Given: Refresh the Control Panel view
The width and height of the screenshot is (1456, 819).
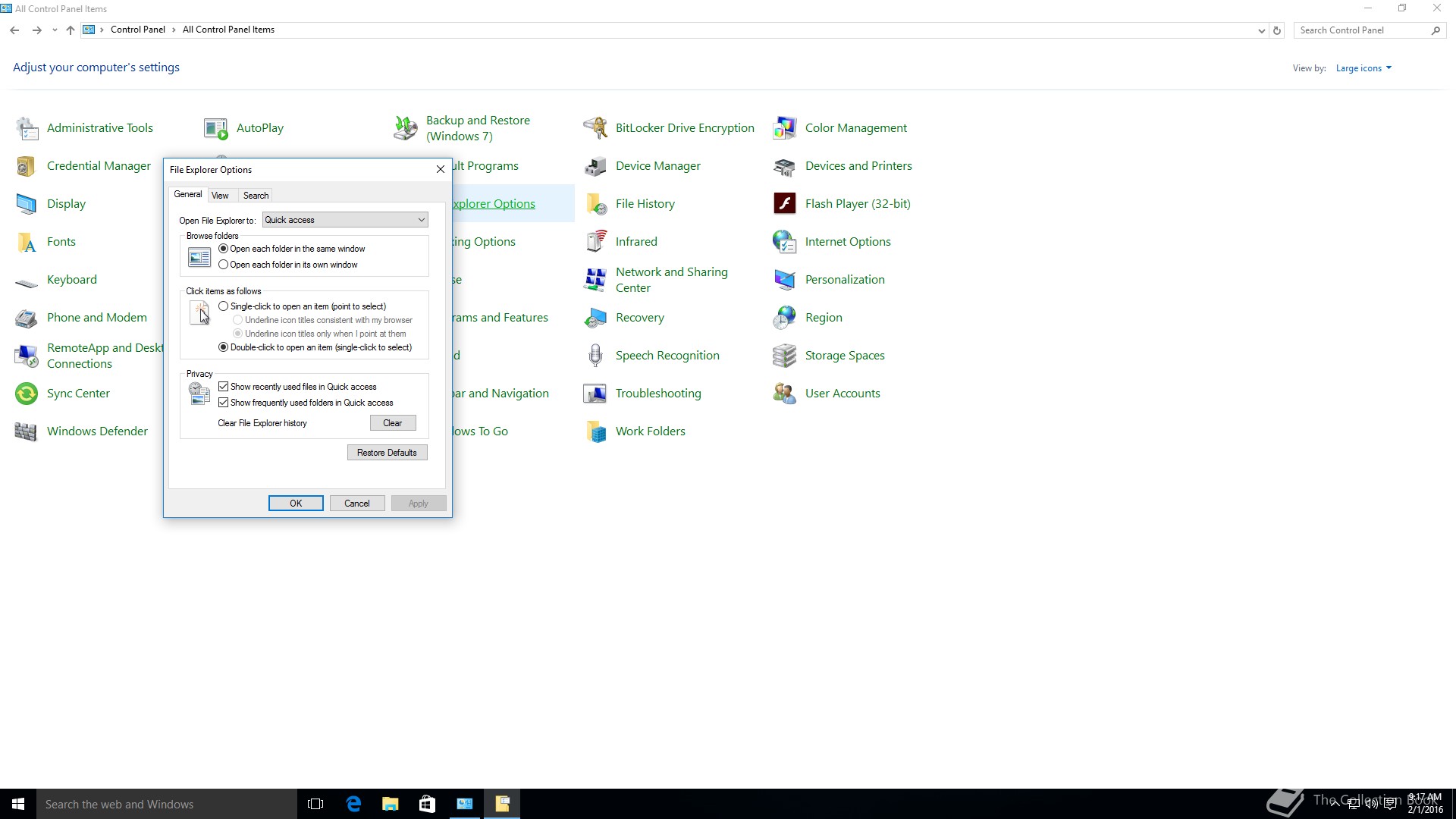Looking at the screenshot, I should (1277, 31).
